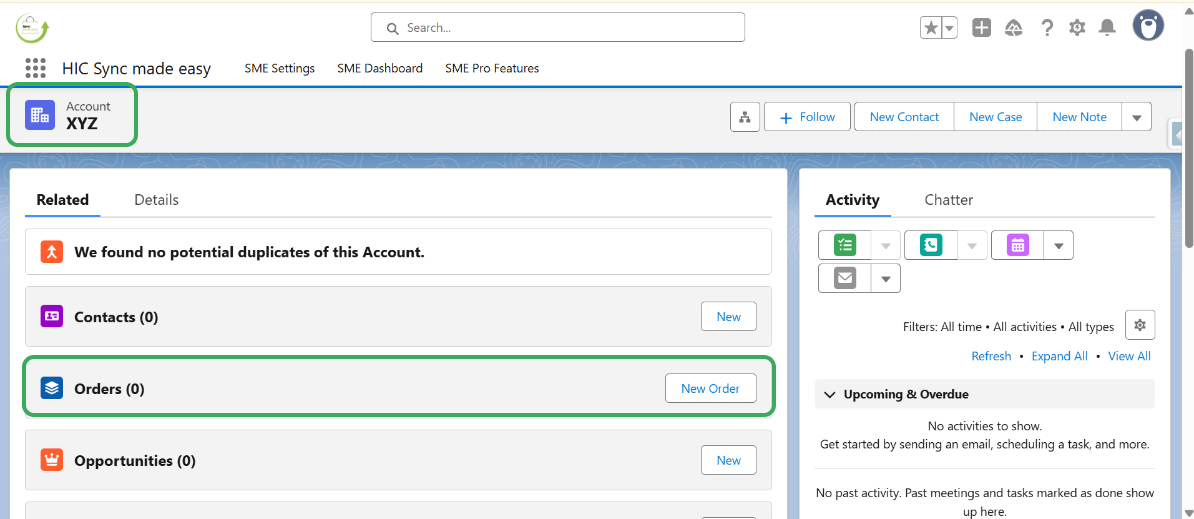Viewport: 1194px width, 519px height.
Task: Open timeline filter settings gear
Action: pos(1140,325)
